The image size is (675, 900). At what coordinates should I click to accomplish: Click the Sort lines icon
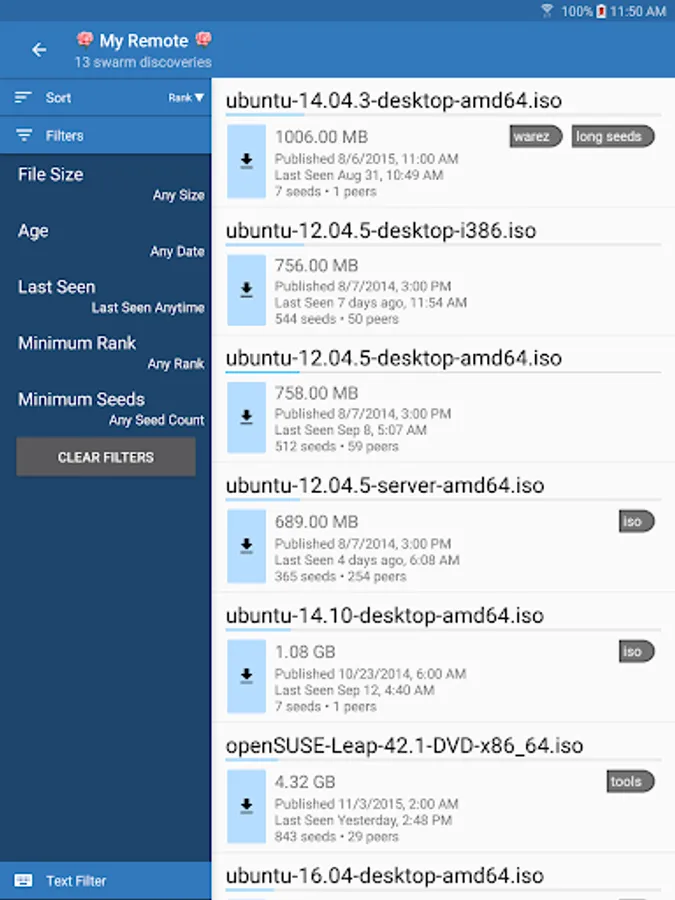(23, 98)
